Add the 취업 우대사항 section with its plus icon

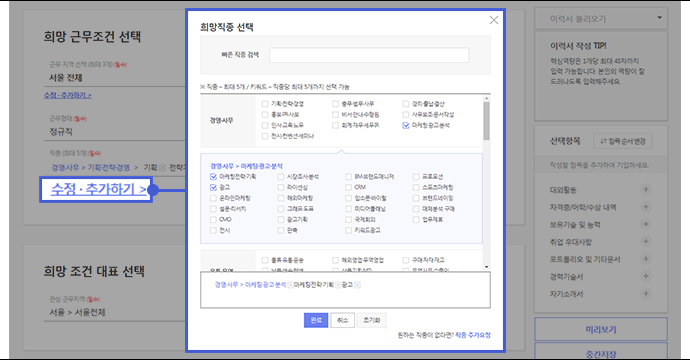coord(646,241)
